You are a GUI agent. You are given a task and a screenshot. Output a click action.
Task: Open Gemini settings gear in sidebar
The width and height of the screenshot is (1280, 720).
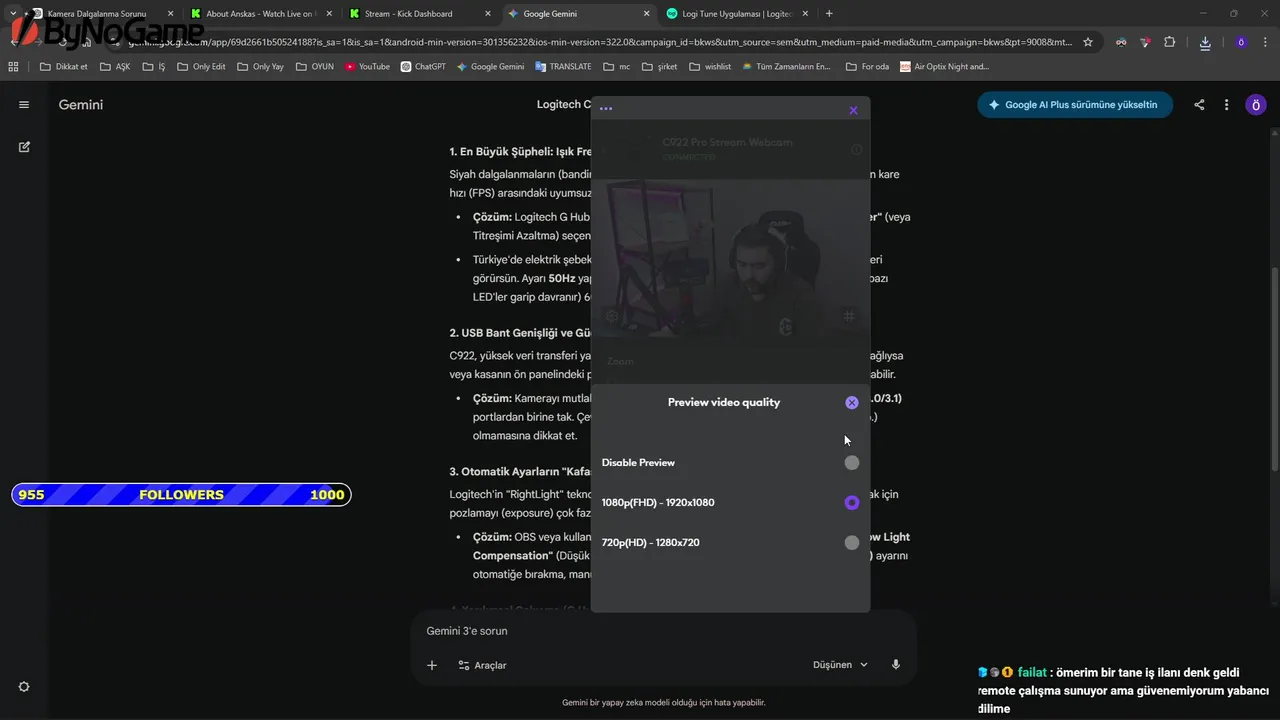pos(24,687)
